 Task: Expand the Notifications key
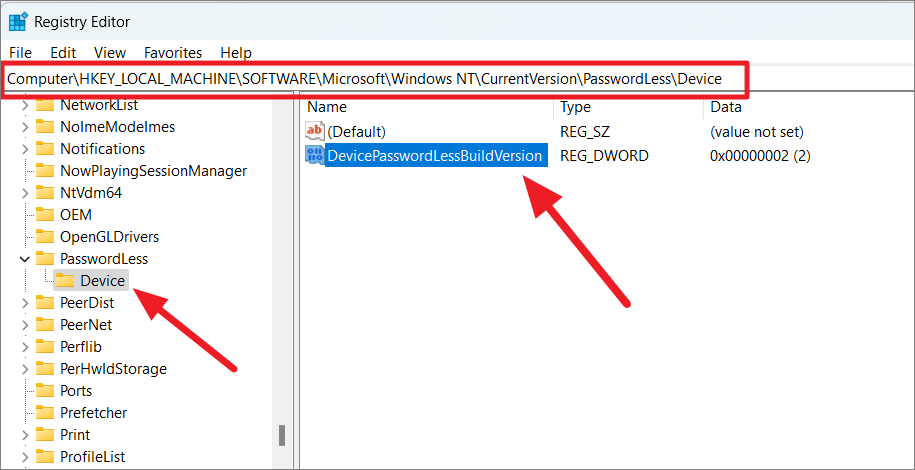[25, 149]
